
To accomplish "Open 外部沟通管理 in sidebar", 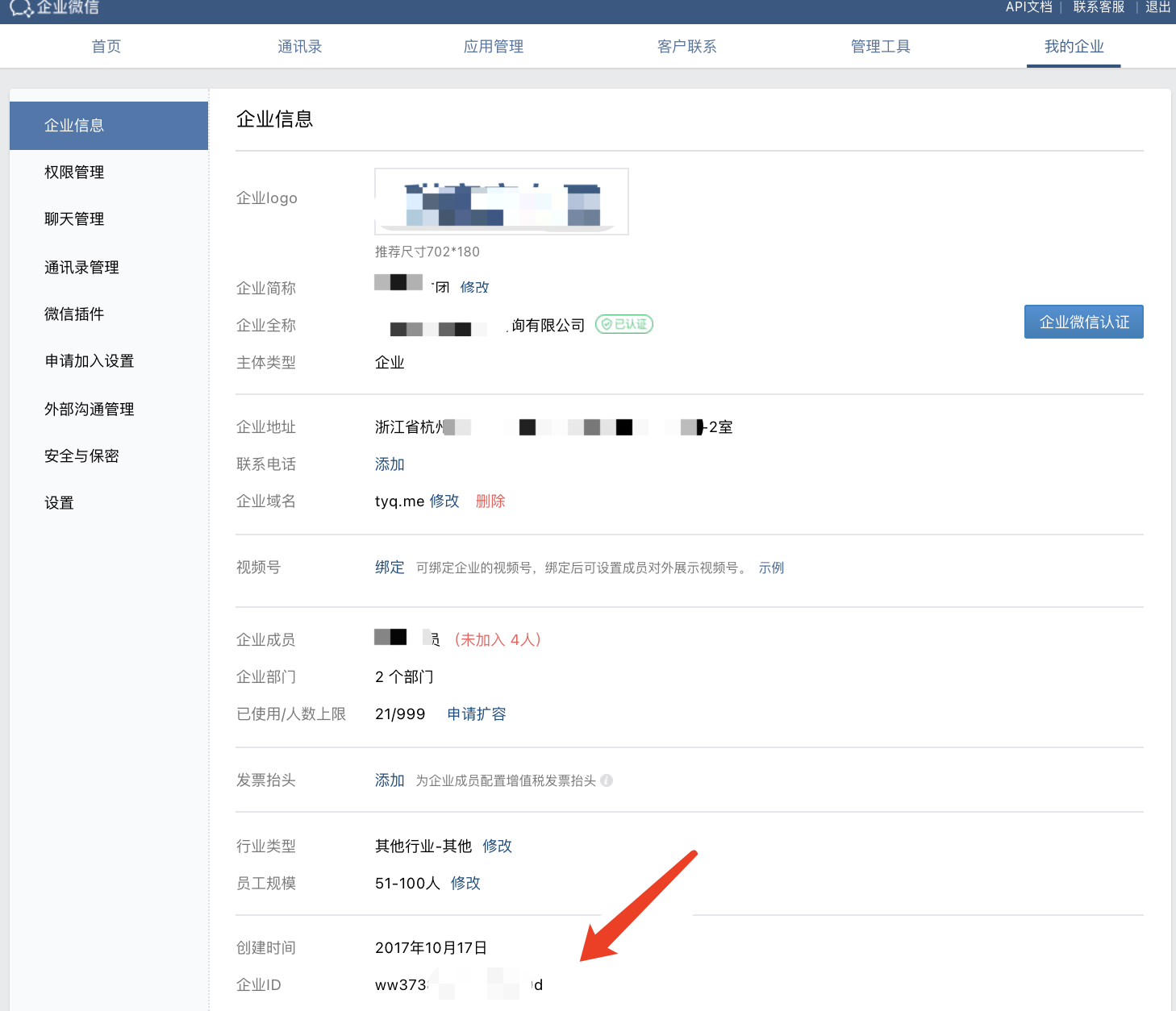I will coord(90,410).
